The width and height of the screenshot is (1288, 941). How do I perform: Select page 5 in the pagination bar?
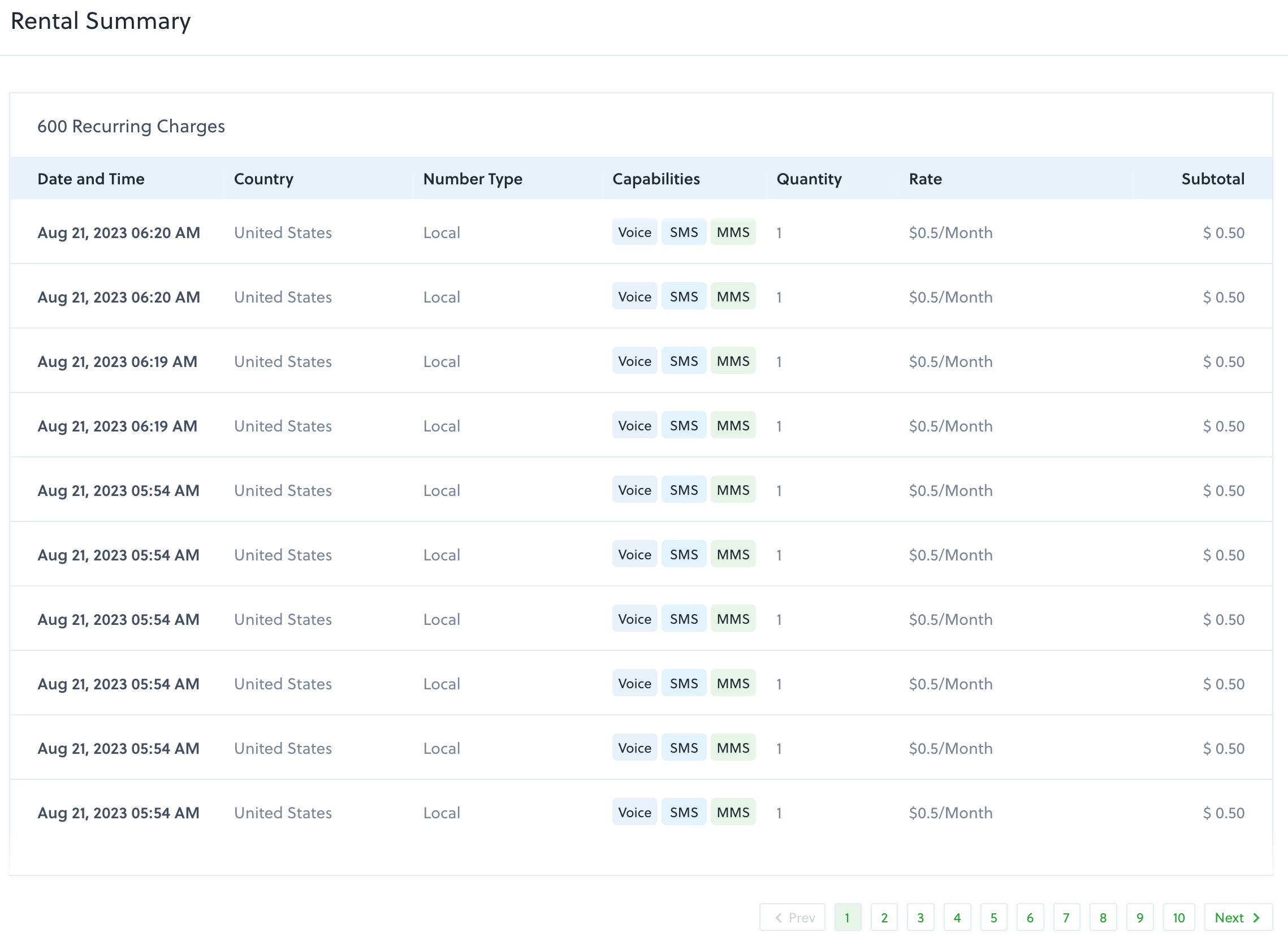[x=993, y=917]
